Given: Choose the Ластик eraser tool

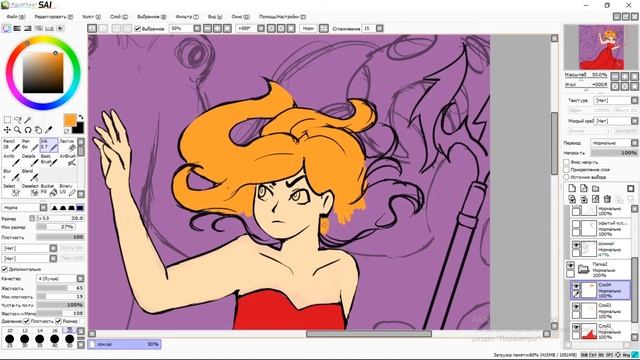Looking at the screenshot, I should 68,145.
